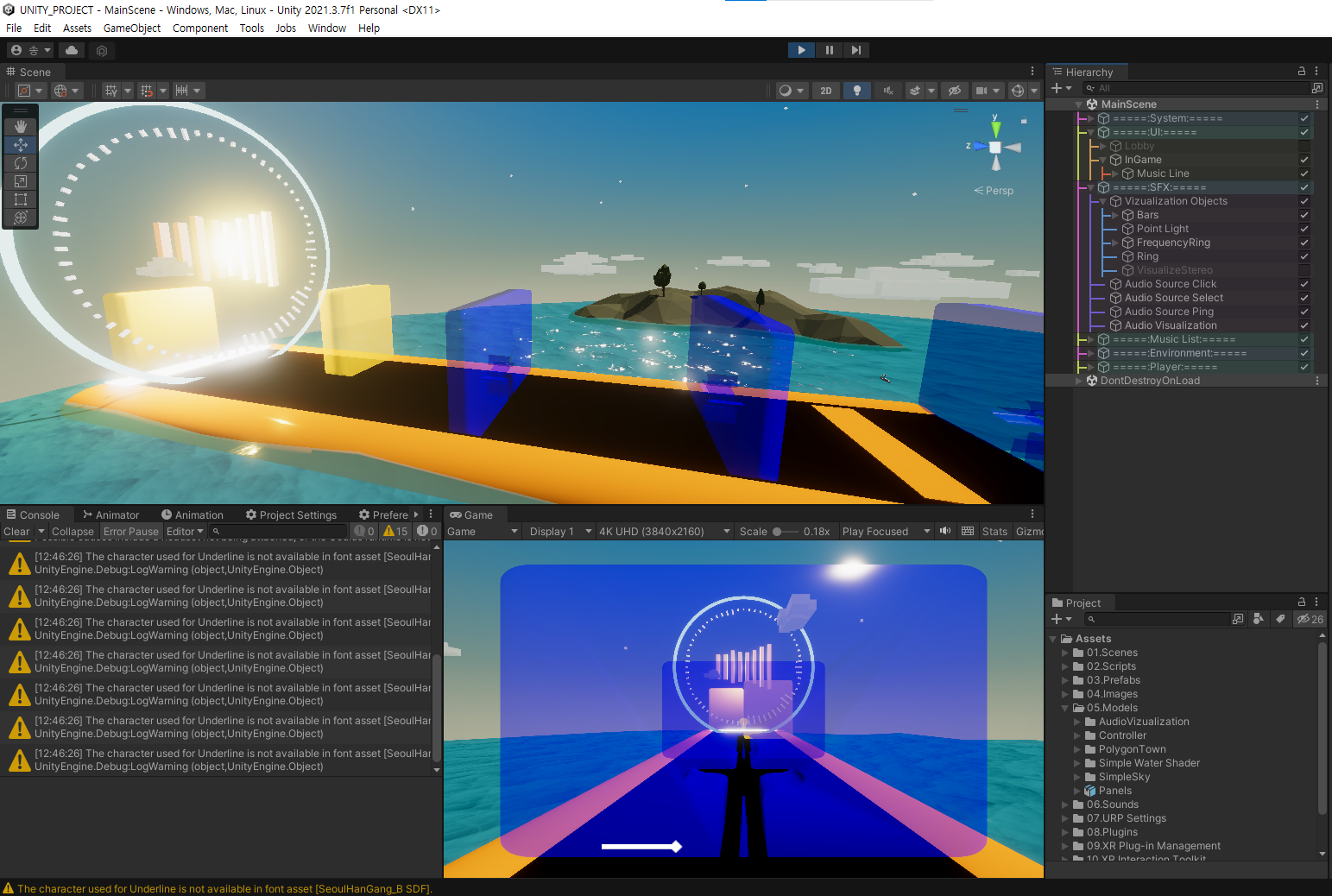Toggle Error Pause in Console
Screen dimensions: 1332x896
pyautogui.click(x=131, y=532)
